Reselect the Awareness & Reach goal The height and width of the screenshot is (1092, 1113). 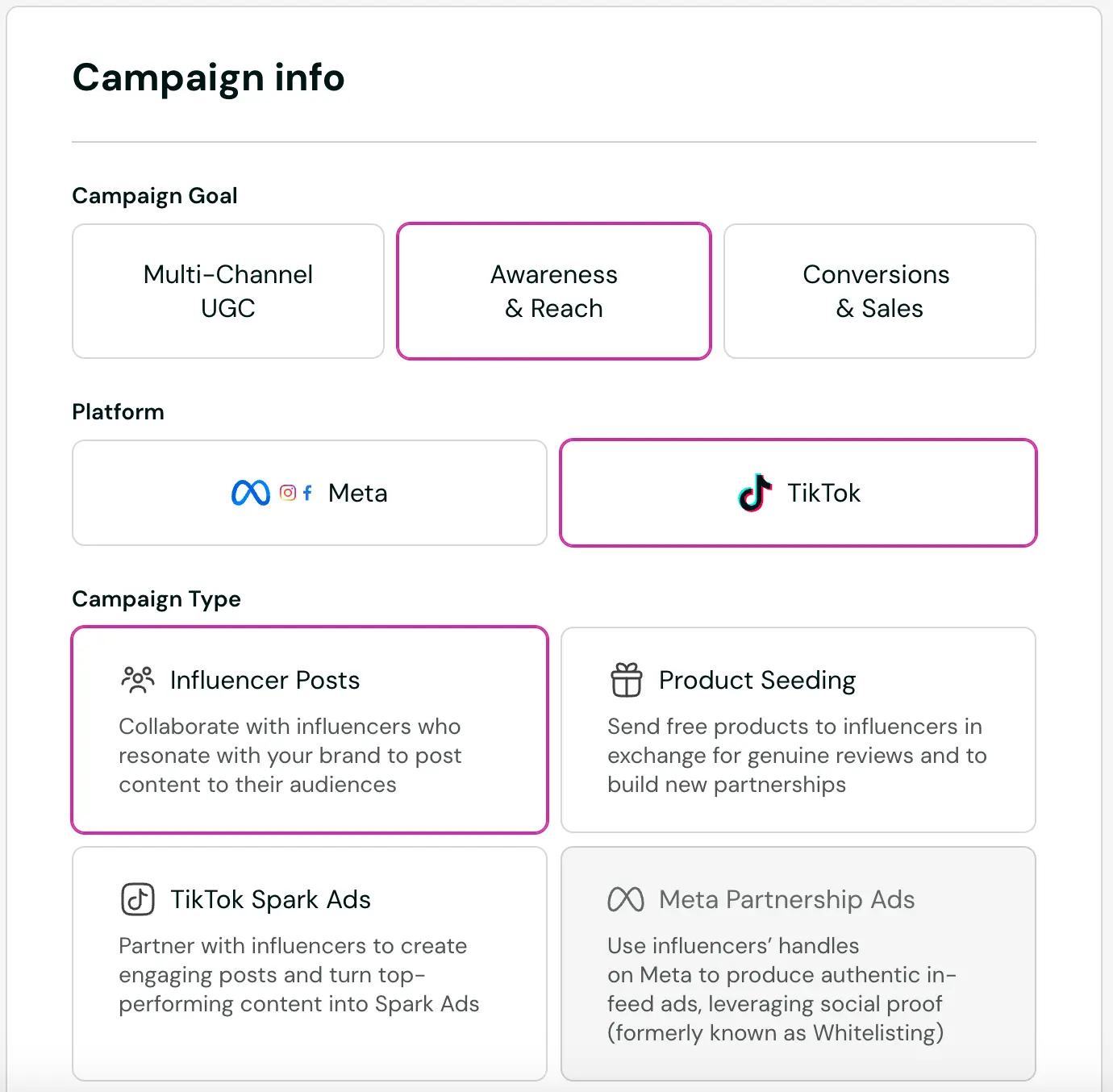click(x=553, y=291)
